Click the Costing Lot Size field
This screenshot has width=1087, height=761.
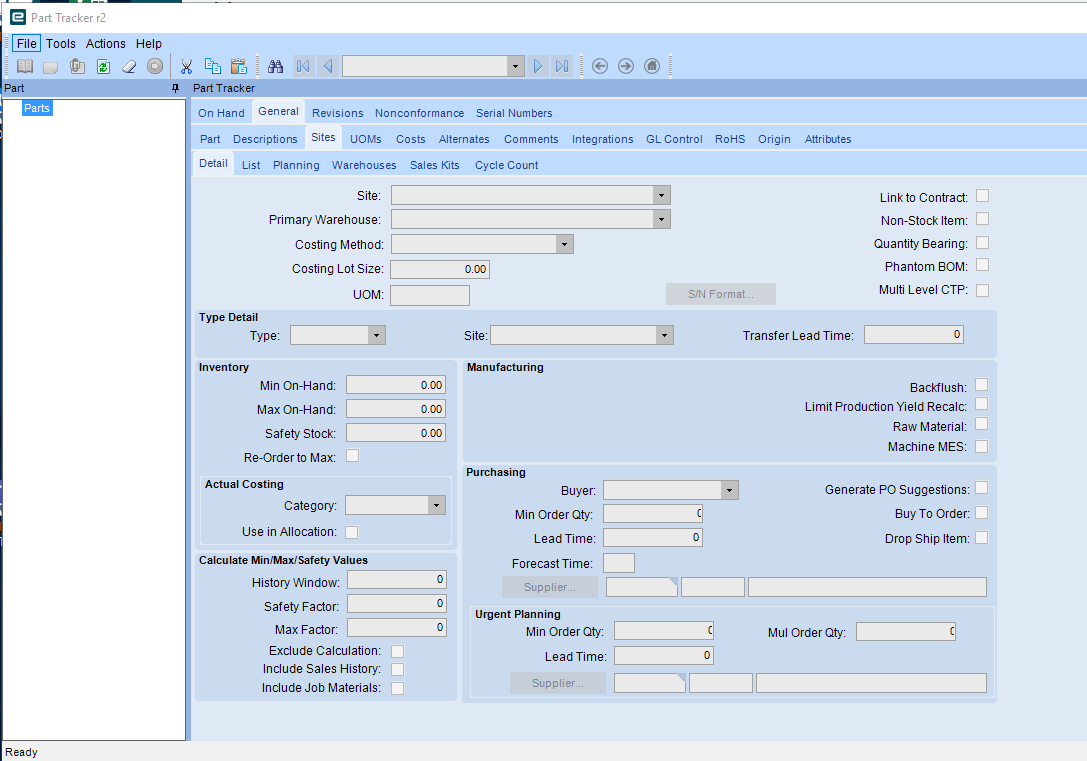[440, 269]
